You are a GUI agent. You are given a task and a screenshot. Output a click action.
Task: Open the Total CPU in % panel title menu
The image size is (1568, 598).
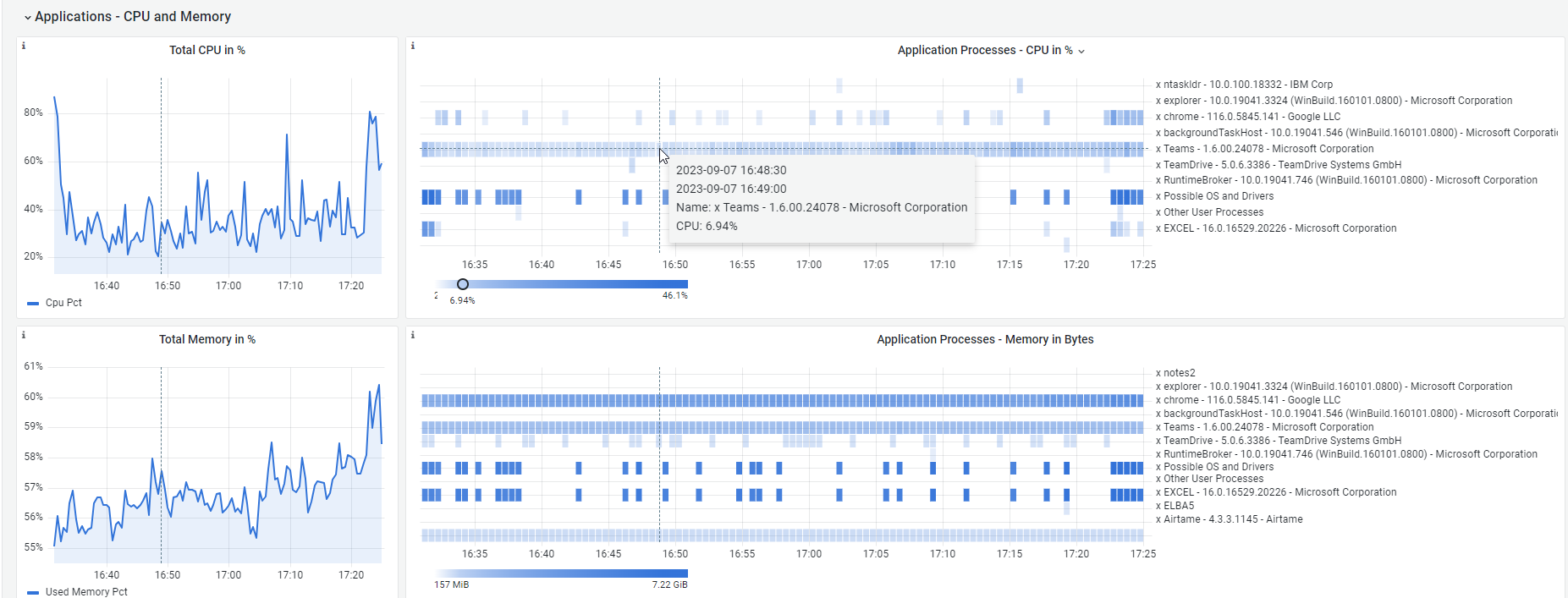click(x=207, y=50)
